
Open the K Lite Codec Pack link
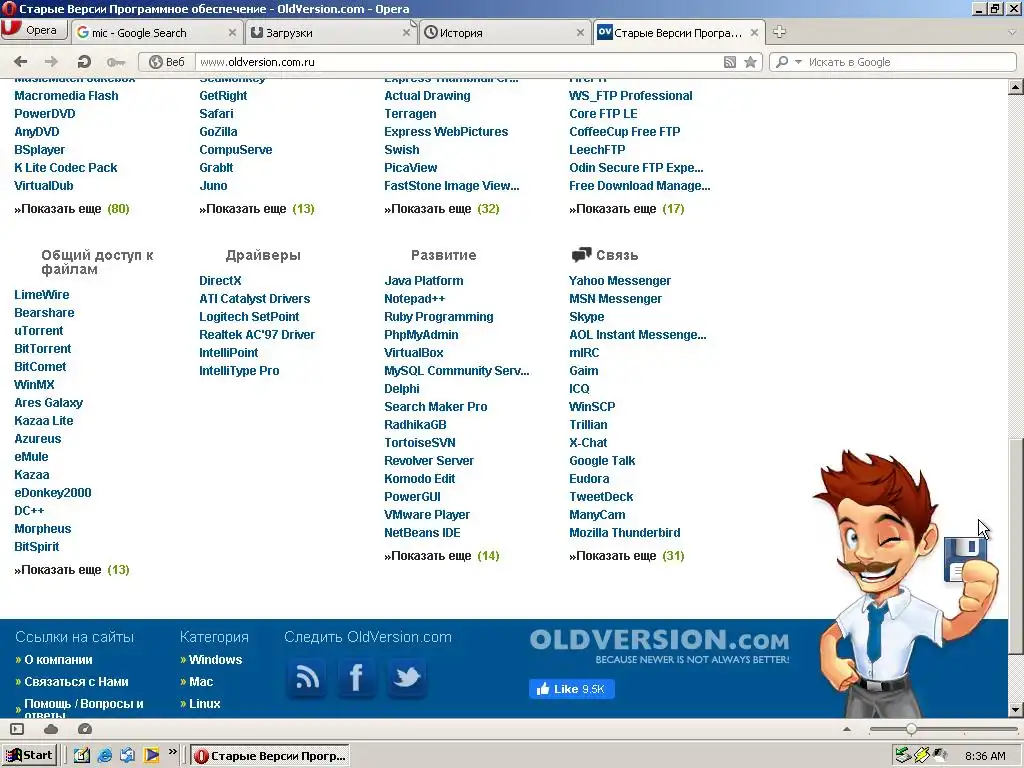65,168
